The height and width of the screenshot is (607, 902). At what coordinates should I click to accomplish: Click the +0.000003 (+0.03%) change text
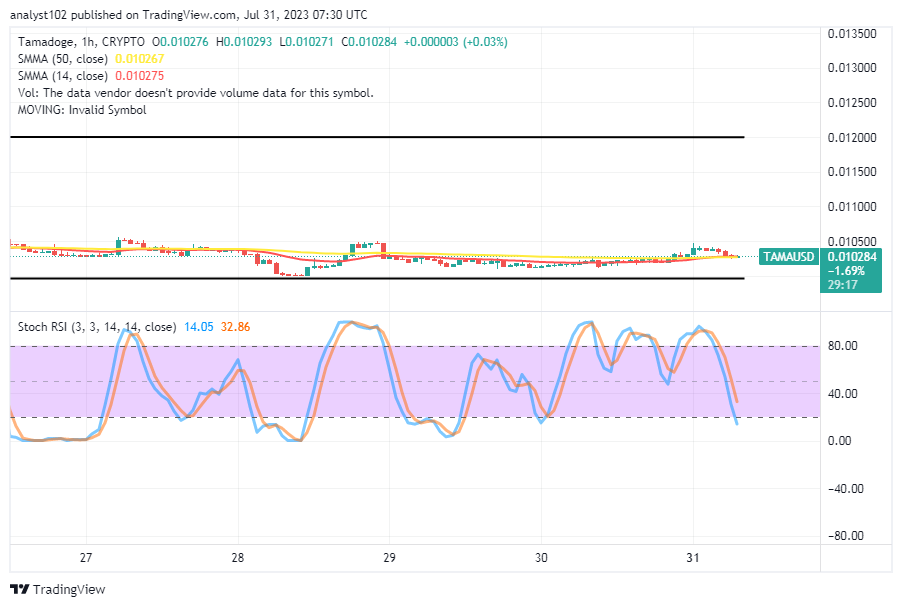pyautogui.click(x=456, y=42)
